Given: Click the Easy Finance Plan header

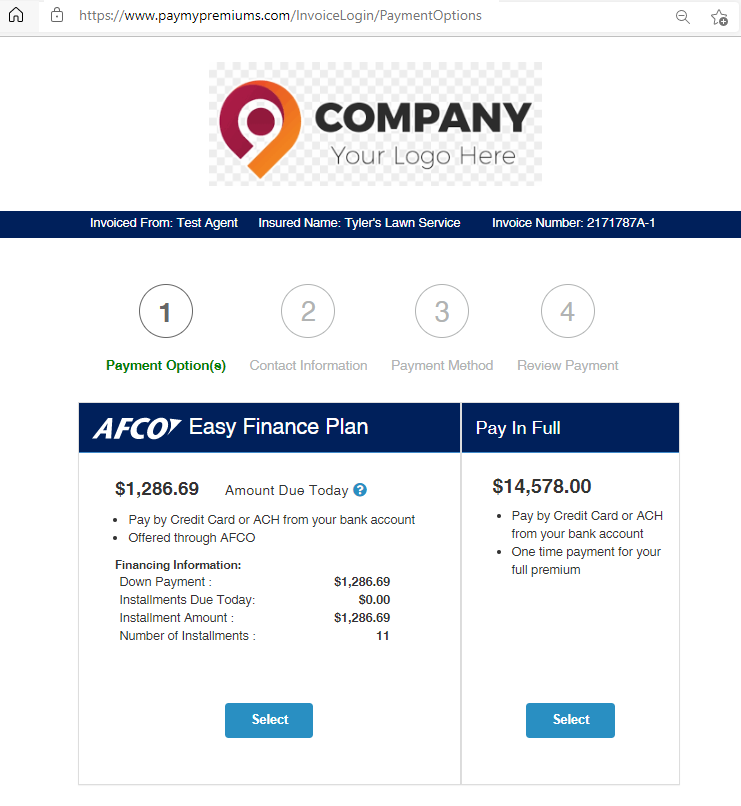Looking at the screenshot, I should pyautogui.click(x=278, y=427).
